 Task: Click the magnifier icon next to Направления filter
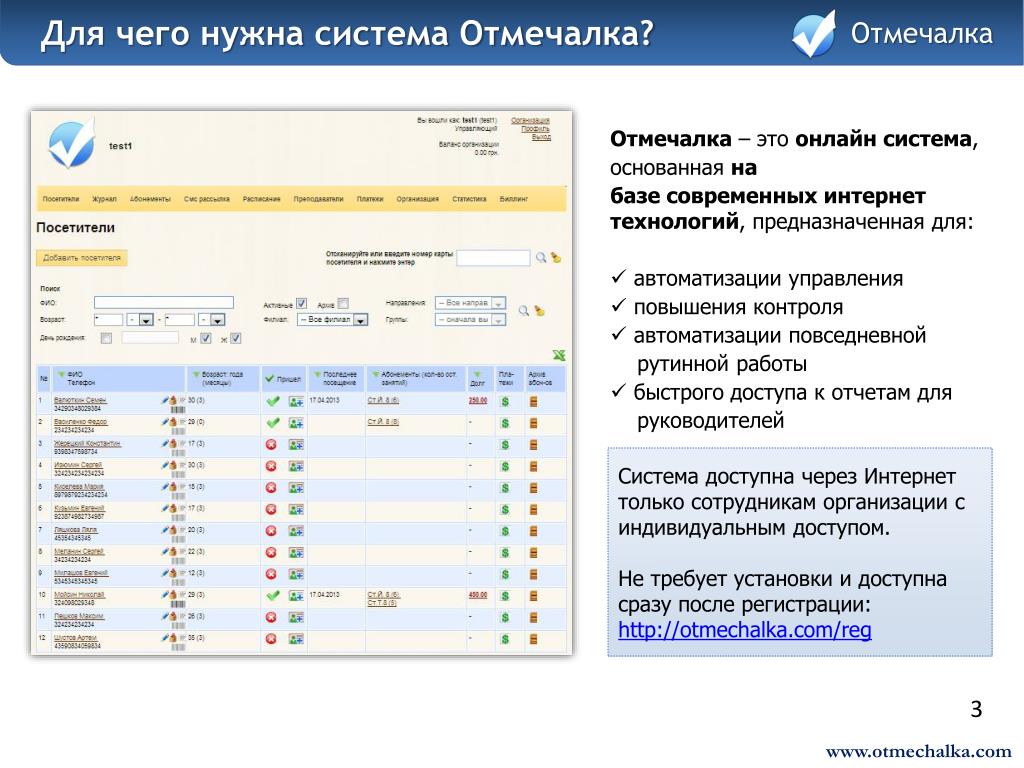tap(523, 311)
